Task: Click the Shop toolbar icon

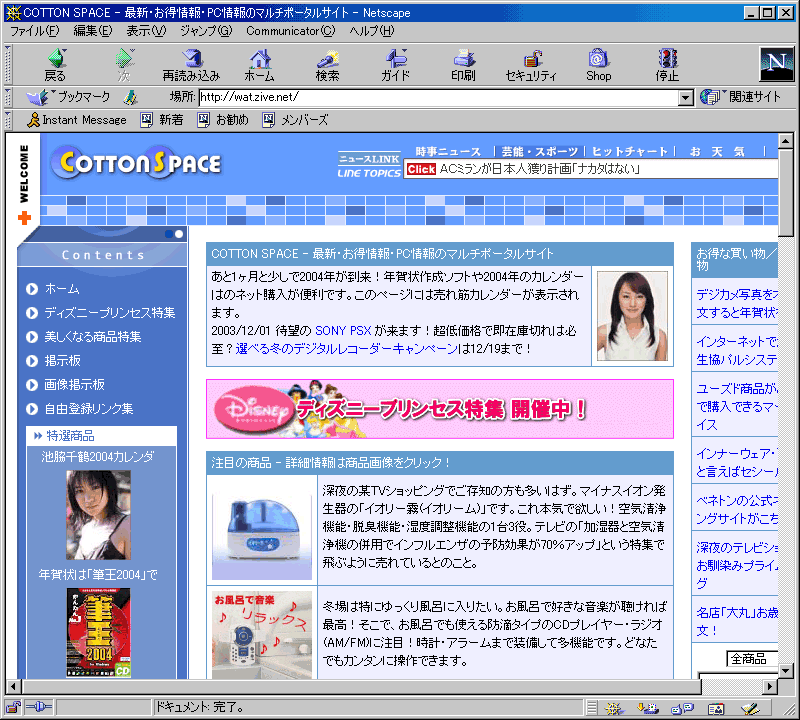Action: click(x=598, y=65)
